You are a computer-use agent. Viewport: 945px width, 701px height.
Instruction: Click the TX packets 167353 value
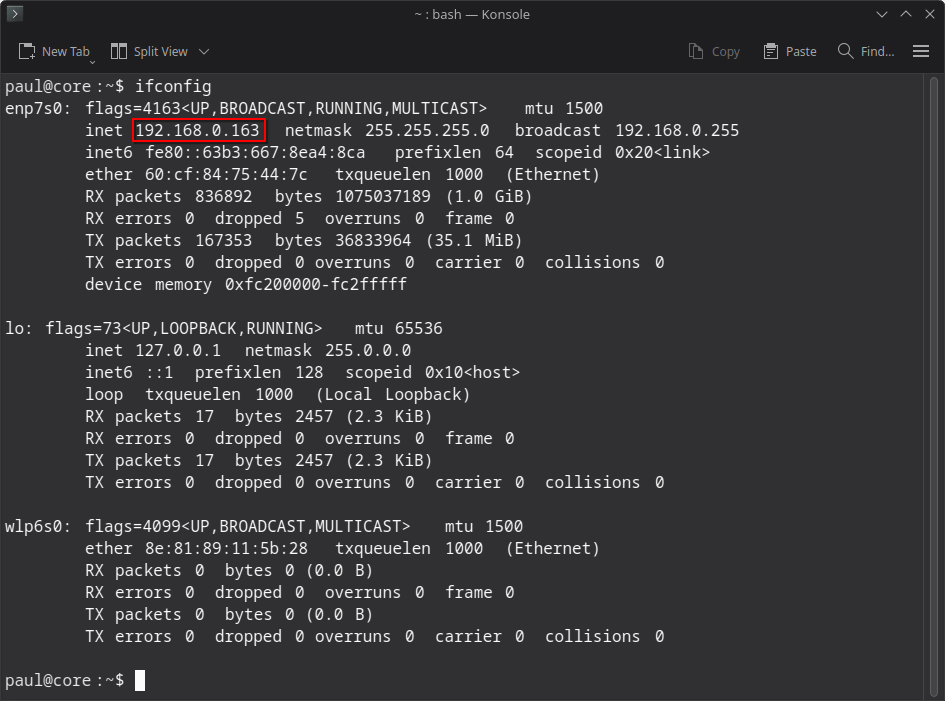tap(224, 240)
